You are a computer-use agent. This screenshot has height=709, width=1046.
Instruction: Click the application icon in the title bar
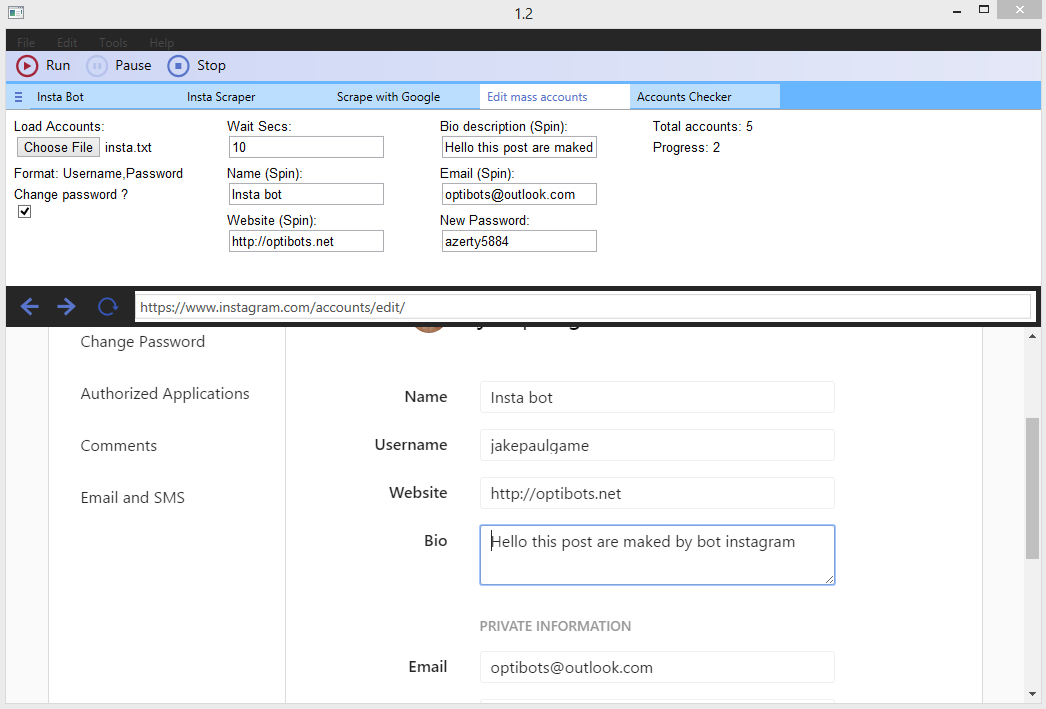pos(16,13)
